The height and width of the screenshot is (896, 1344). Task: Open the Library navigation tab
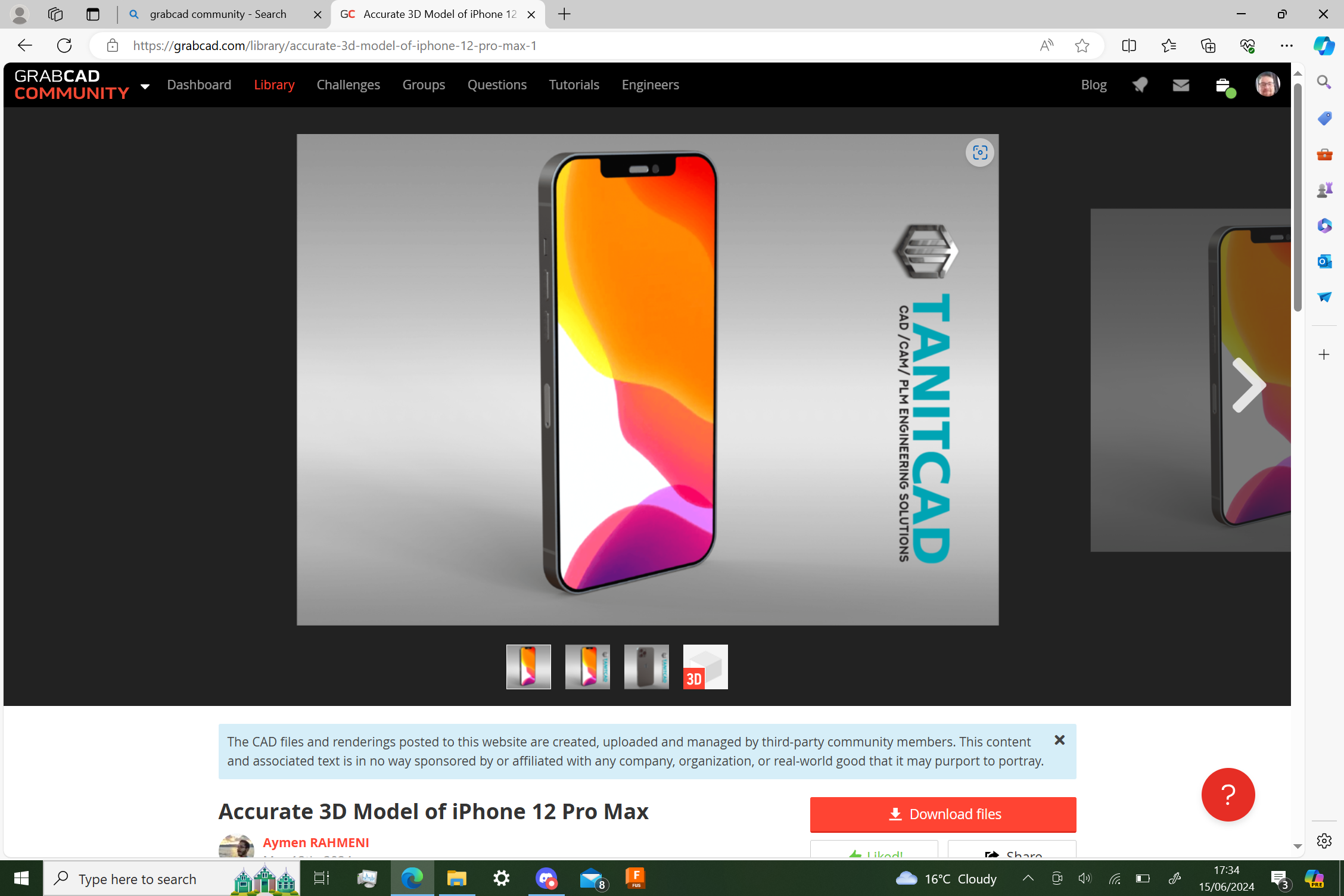coord(274,84)
